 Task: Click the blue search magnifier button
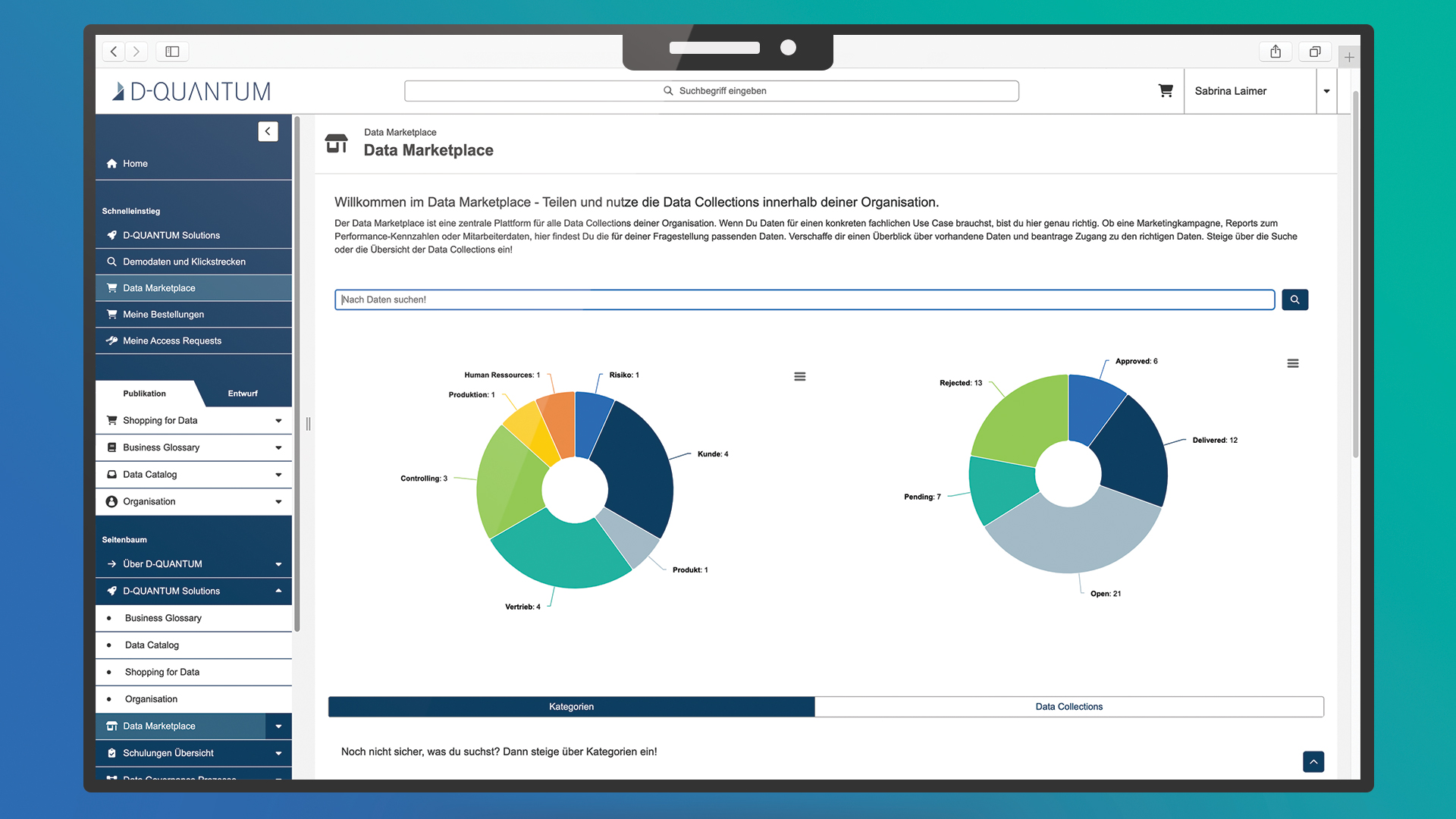coord(1294,300)
